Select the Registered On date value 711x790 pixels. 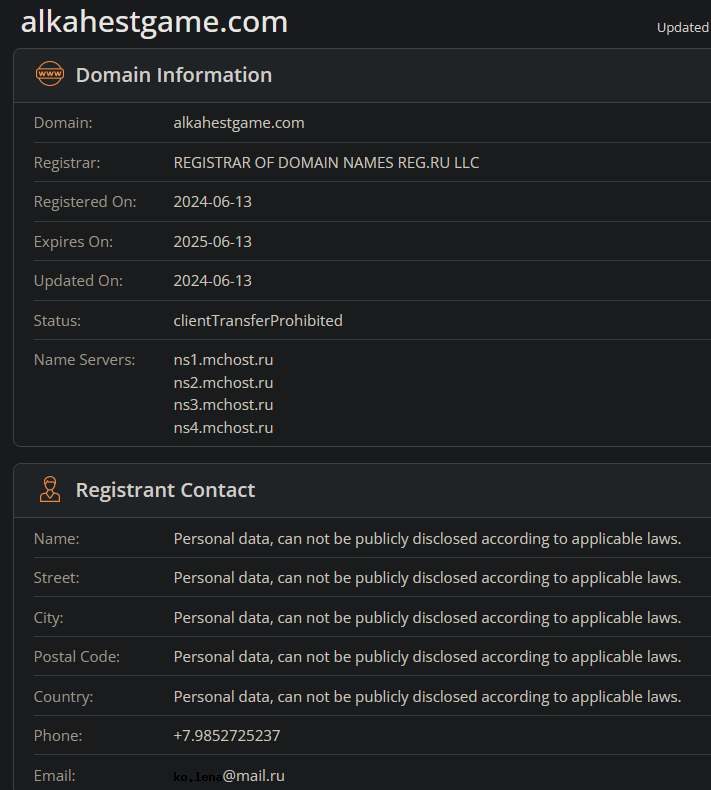(212, 202)
